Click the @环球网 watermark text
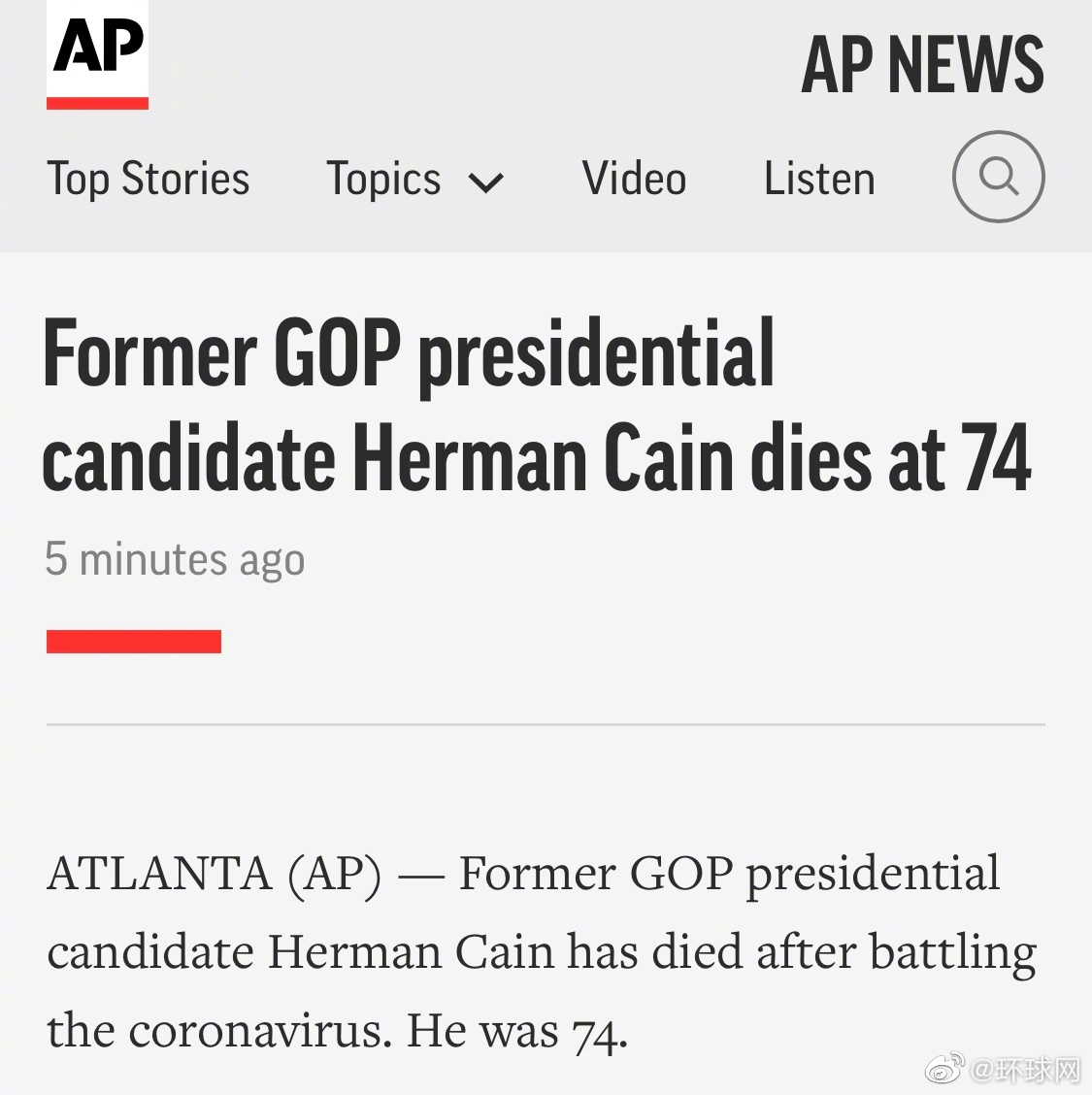This screenshot has width=1092, height=1095. coord(1025,1070)
